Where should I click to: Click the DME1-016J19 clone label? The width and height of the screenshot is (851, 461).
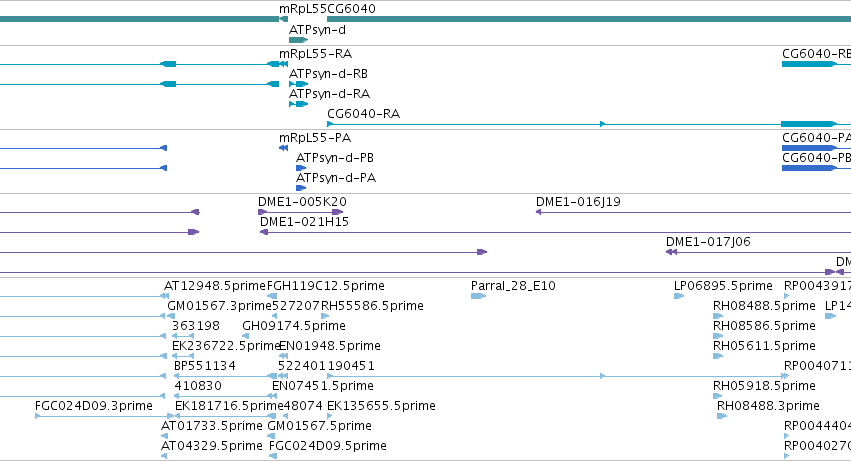point(578,202)
